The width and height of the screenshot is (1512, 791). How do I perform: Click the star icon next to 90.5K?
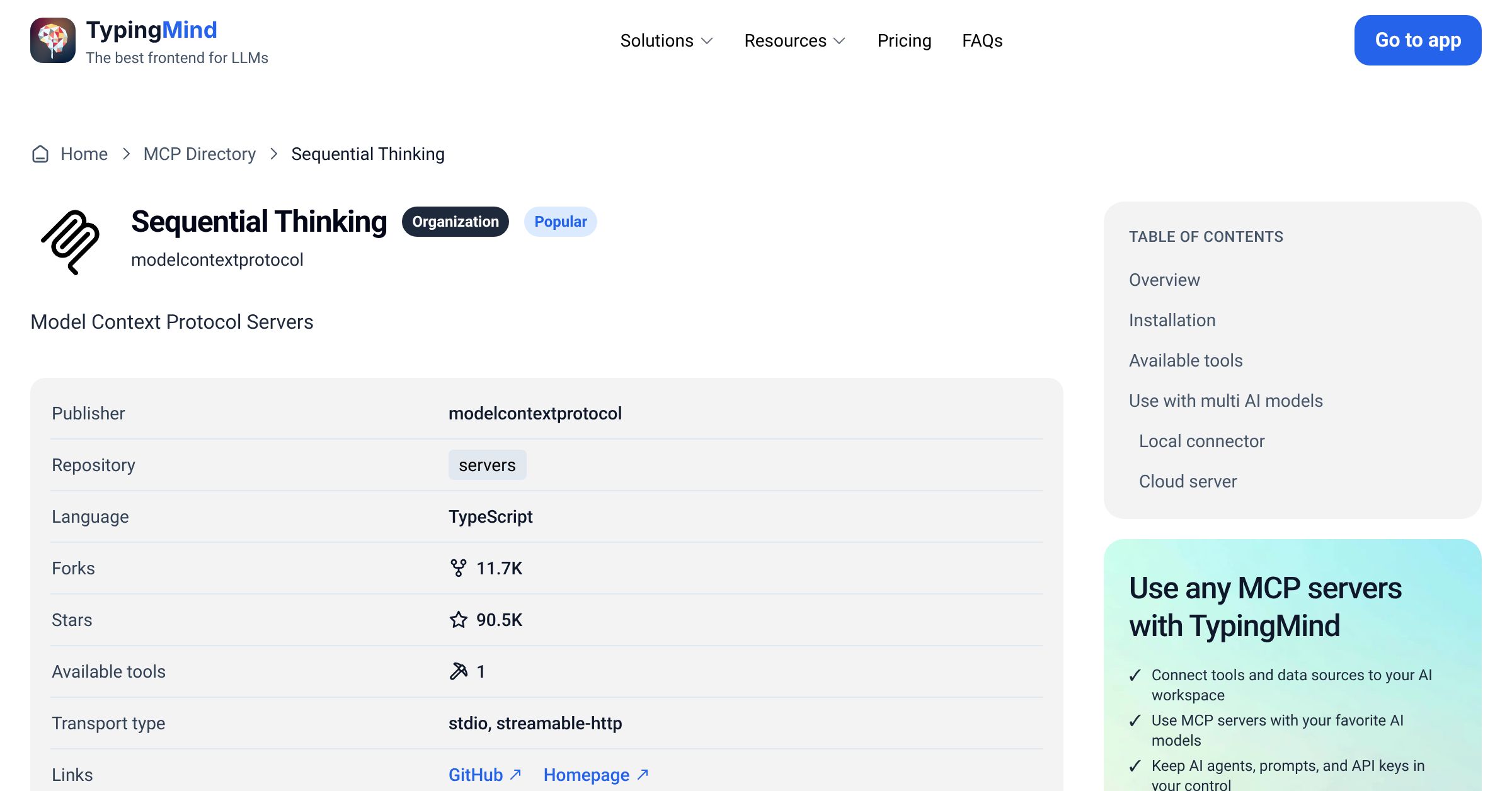pos(459,620)
